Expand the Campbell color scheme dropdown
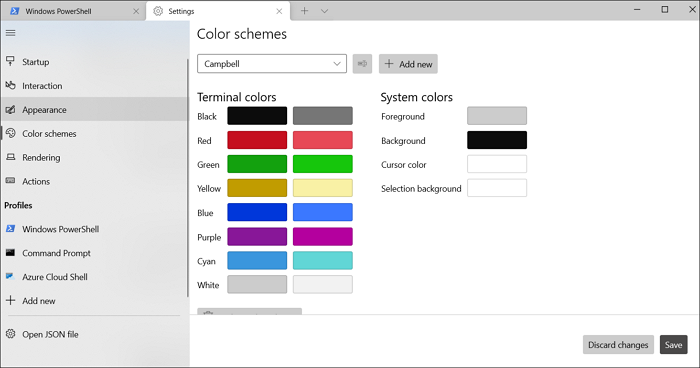This screenshot has width=700, height=368. (x=272, y=64)
